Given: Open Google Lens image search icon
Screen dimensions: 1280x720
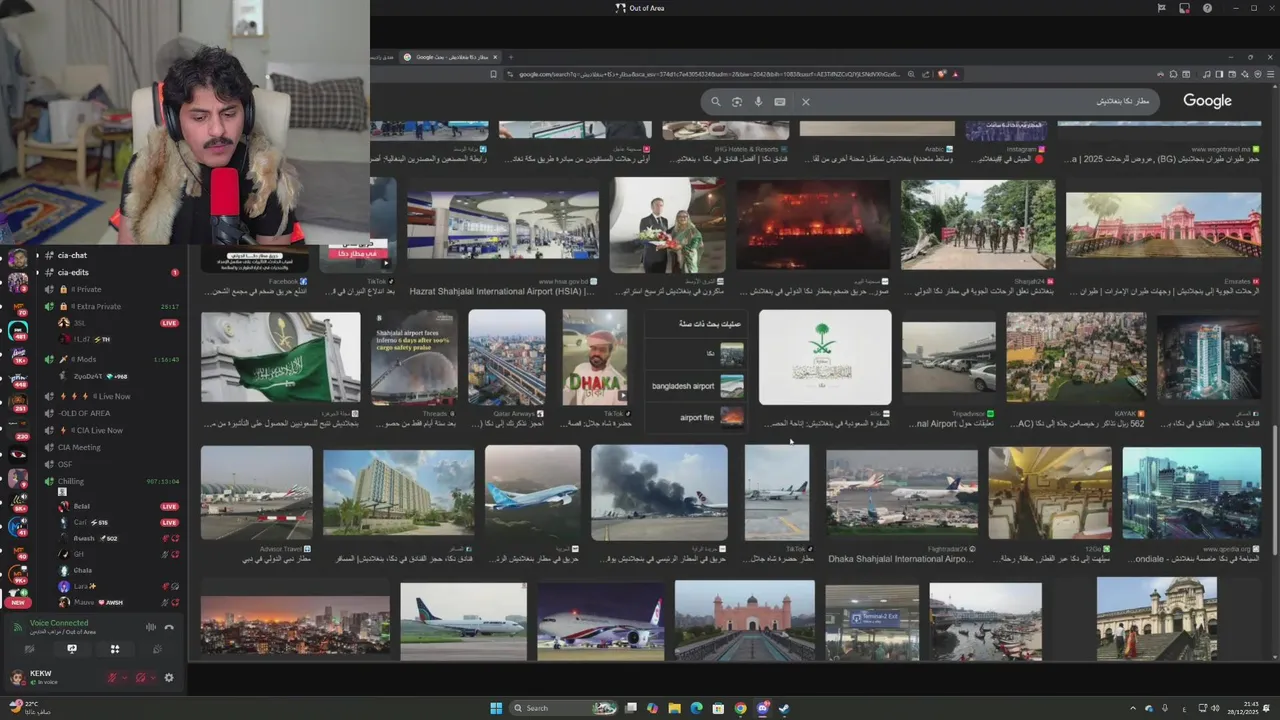Looking at the screenshot, I should click(737, 101).
